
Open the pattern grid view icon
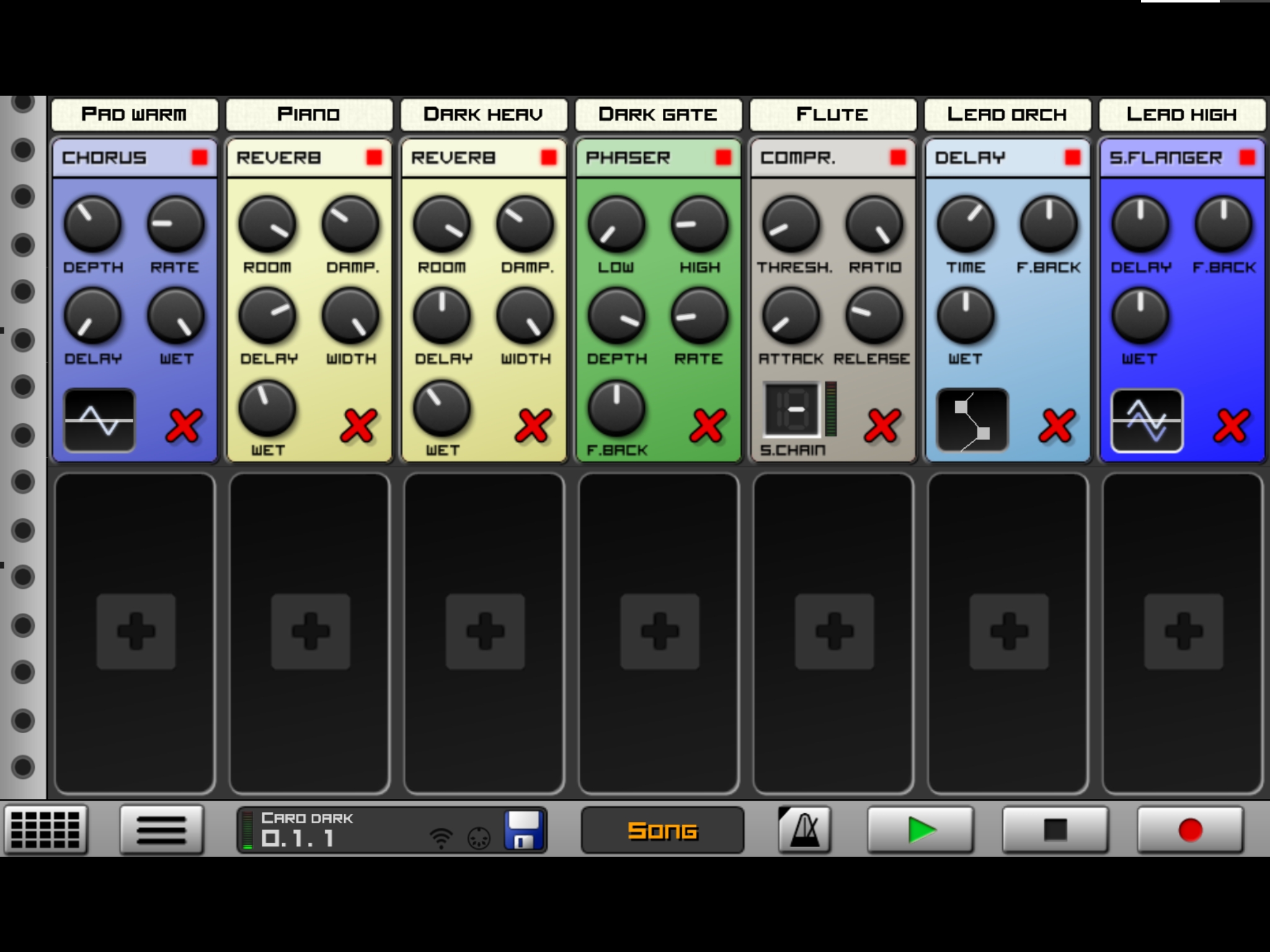(45, 829)
